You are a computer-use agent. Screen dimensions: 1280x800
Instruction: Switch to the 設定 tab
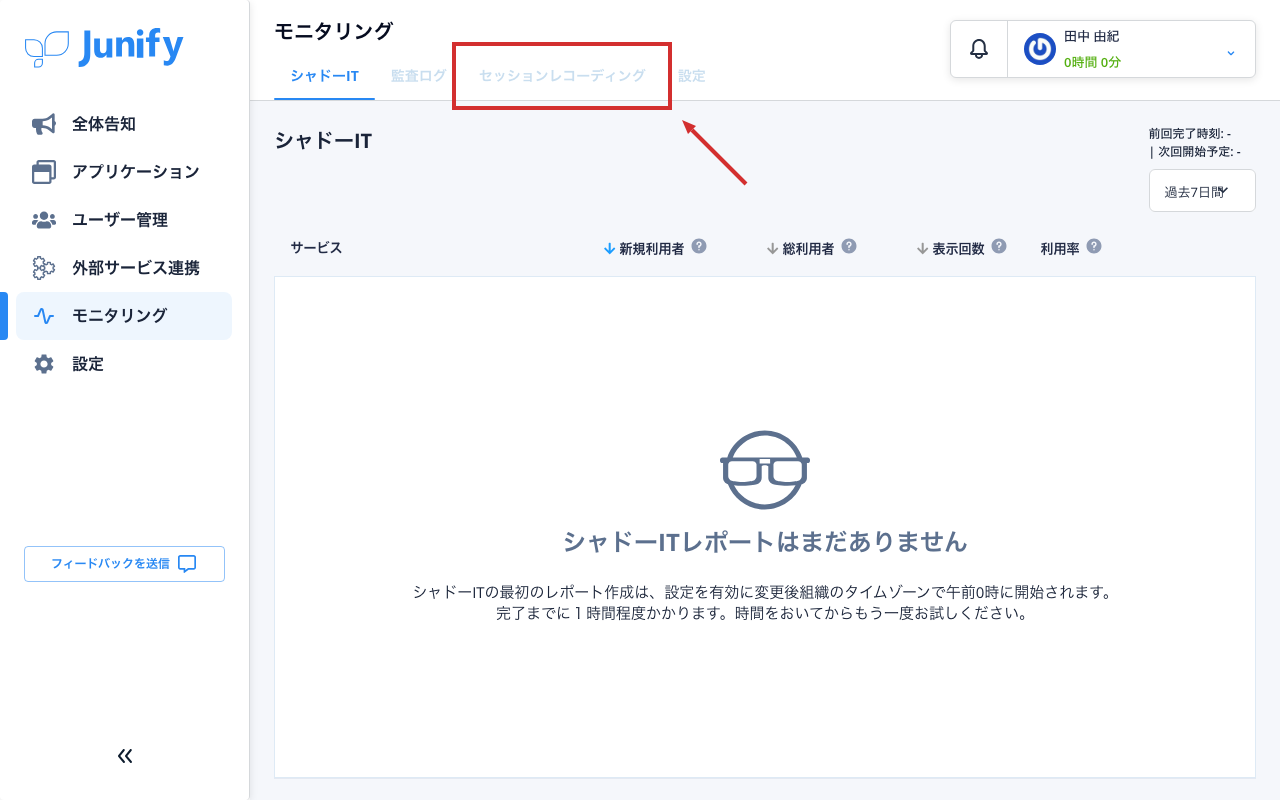692,76
